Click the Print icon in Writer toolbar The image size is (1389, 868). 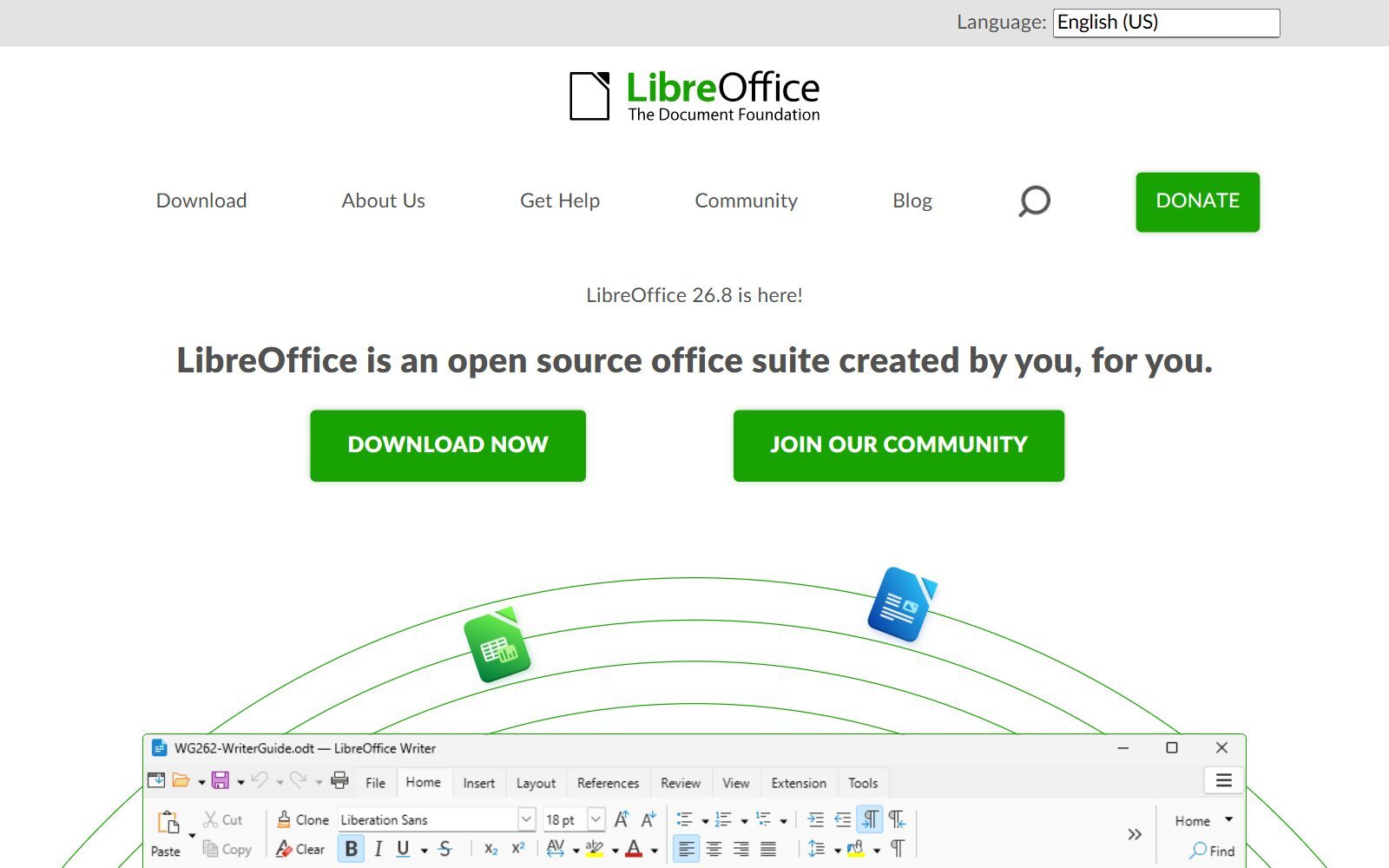(x=339, y=780)
